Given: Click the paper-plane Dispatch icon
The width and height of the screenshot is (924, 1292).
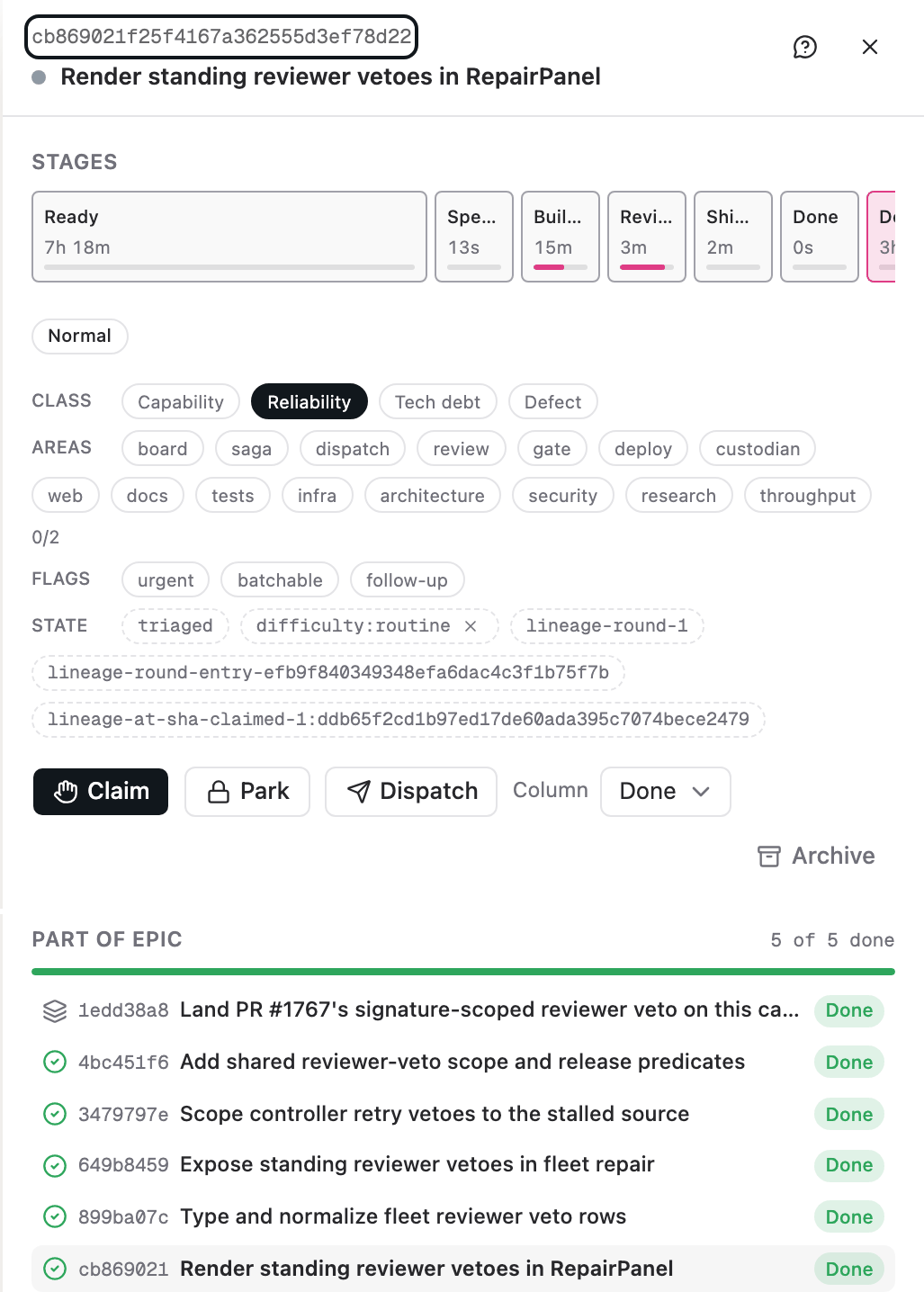Looking at the screenshot, I should coord(359,792).
